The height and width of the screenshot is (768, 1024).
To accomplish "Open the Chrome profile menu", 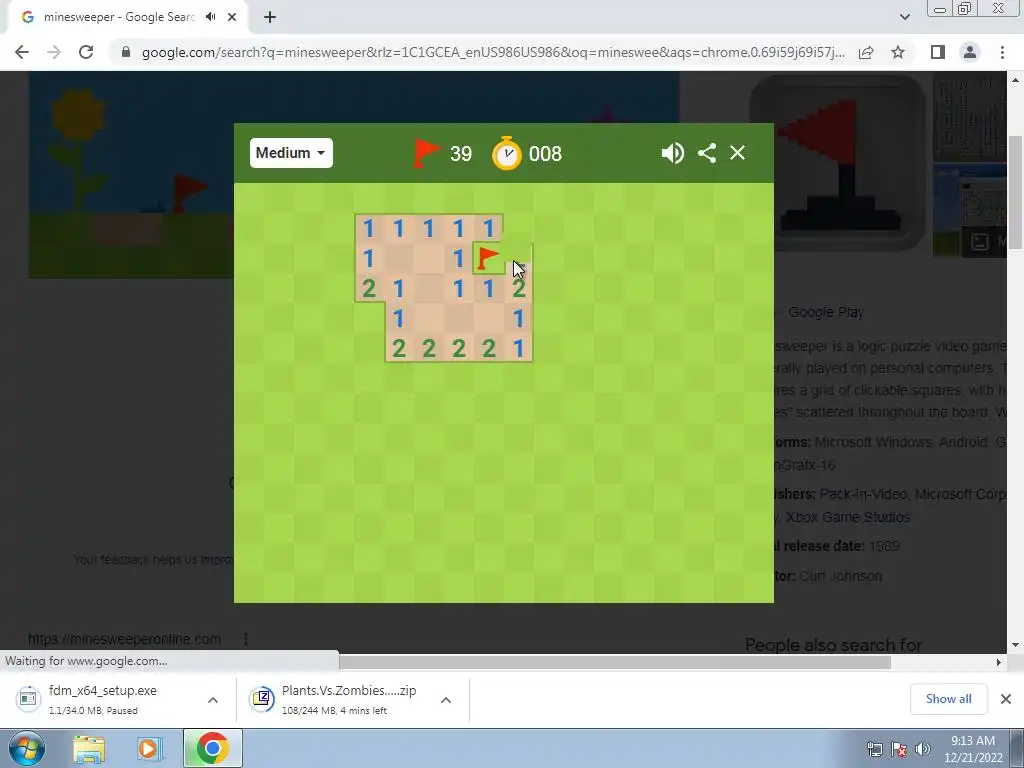I will pos(970,52).
